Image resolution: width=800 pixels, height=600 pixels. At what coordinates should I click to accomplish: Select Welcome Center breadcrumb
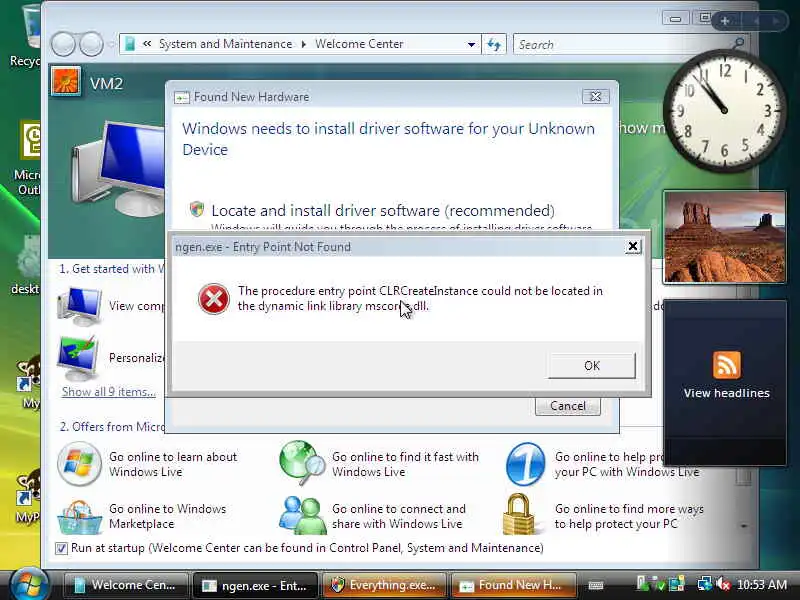coord(359,44)
